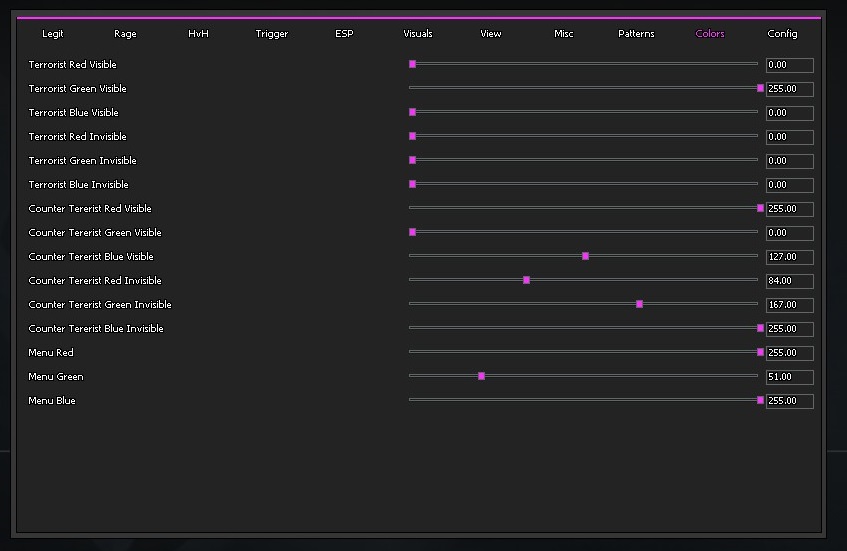Open the Config tab
Image resolution: width=847 pixels, height=551 pixels.
tap(782, 34)
